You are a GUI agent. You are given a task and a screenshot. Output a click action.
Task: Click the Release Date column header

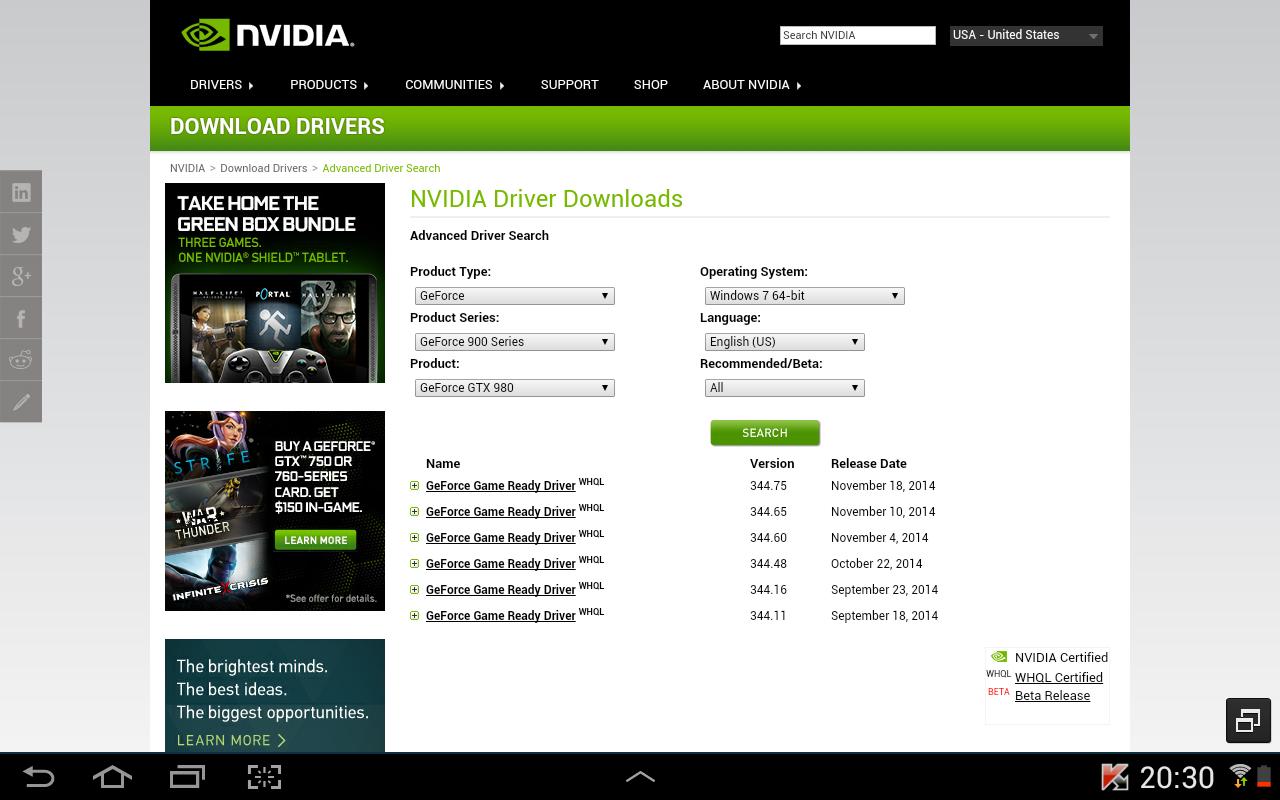point(869,464)
